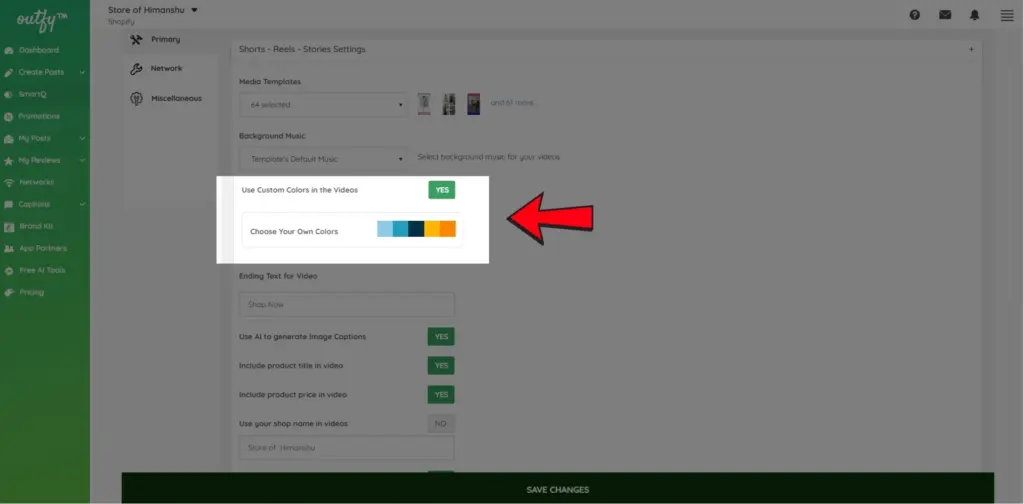Open the Media Templates dropdown
The width and height of the screenshot is (1024, 504).
pos(323,104)
